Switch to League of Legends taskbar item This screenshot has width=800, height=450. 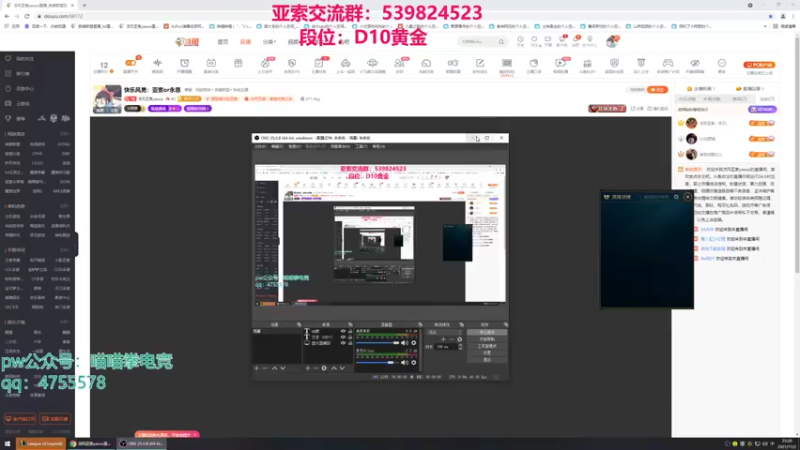click(41, 443)
